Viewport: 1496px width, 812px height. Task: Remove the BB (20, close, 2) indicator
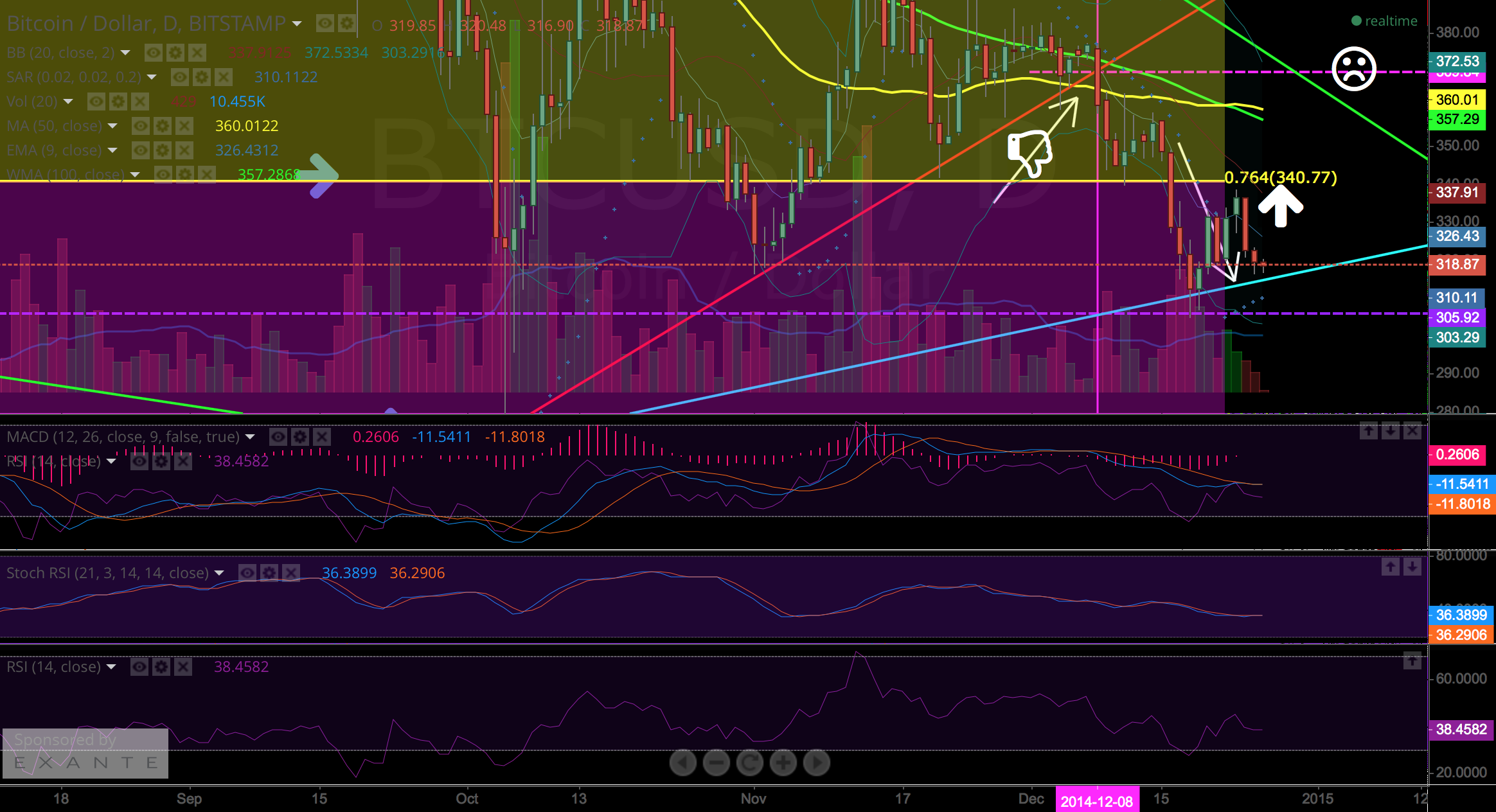point(197,52)
